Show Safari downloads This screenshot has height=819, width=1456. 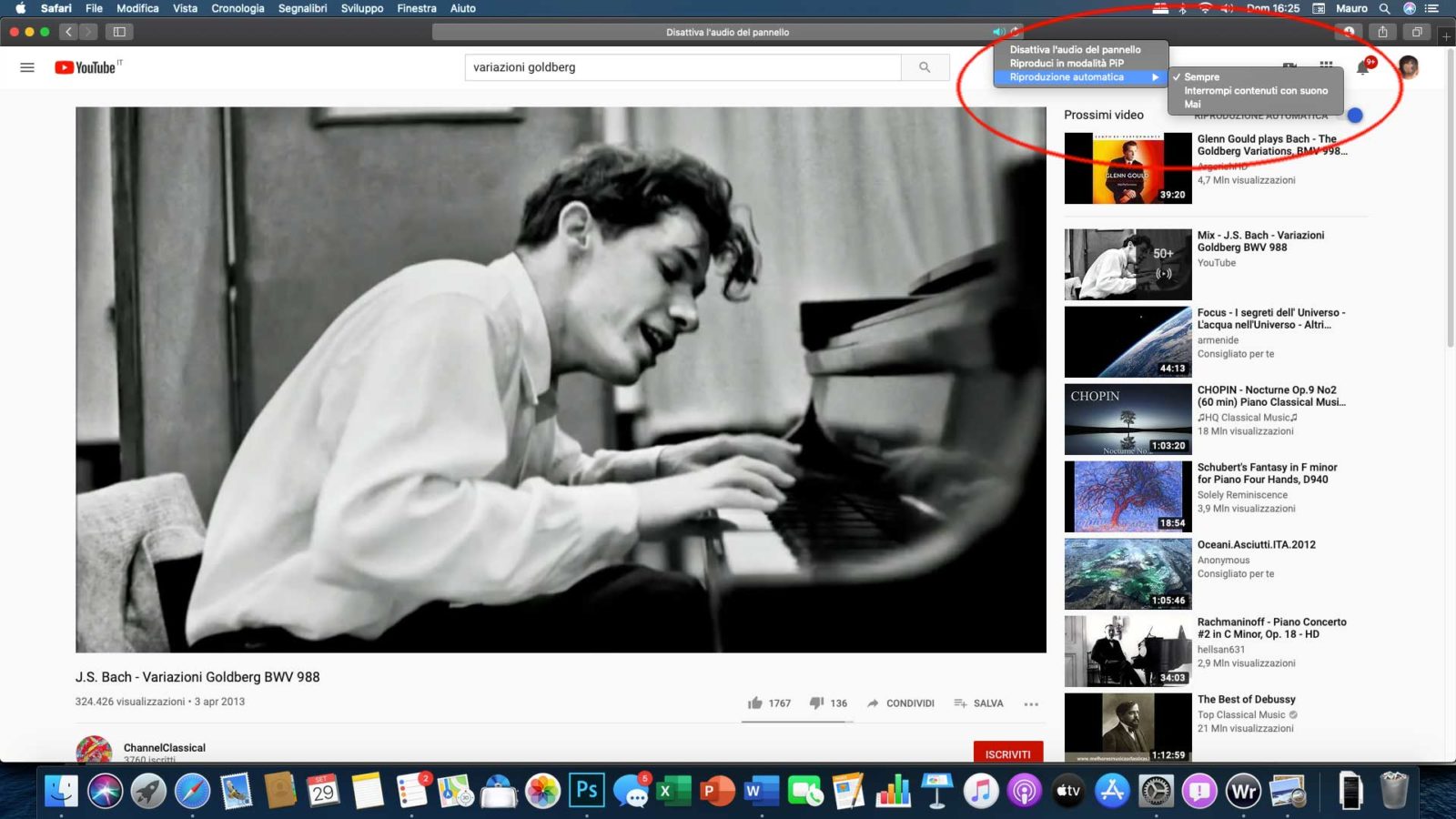(x=1349, y=32)
